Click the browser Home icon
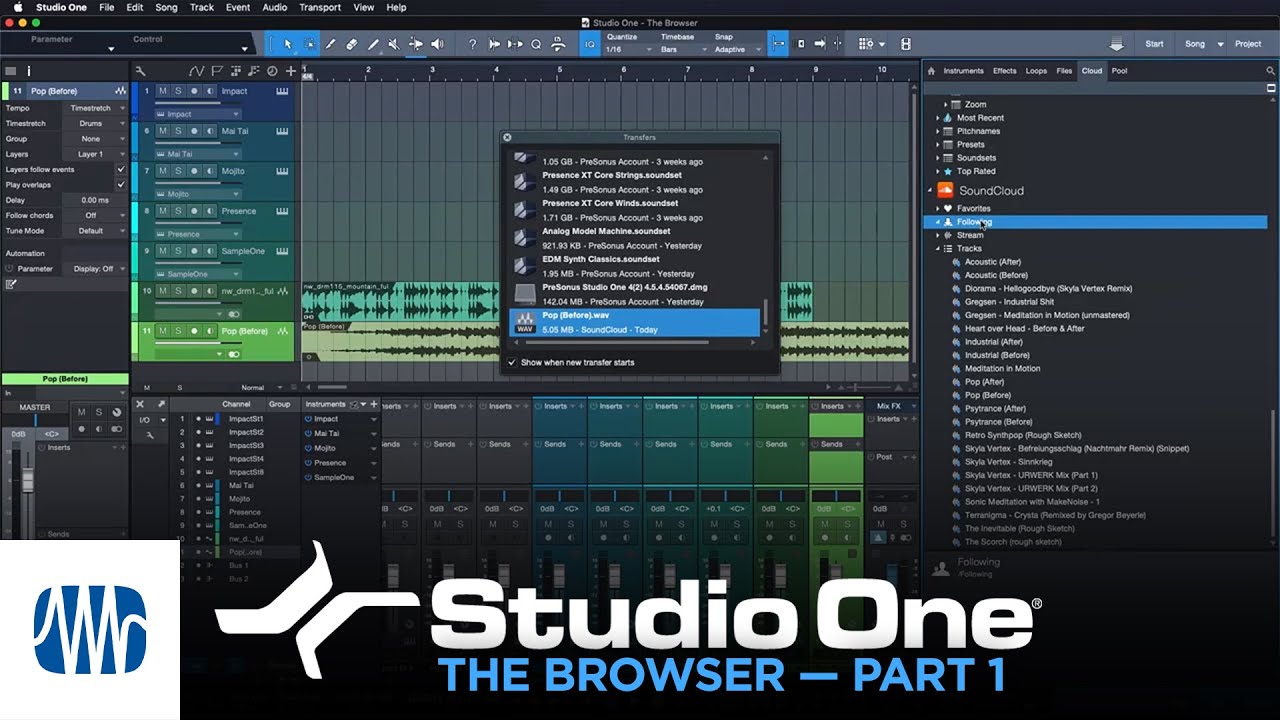Image resolution: width=1280 pixels, height=720 pixels. (x=932, y=71)
